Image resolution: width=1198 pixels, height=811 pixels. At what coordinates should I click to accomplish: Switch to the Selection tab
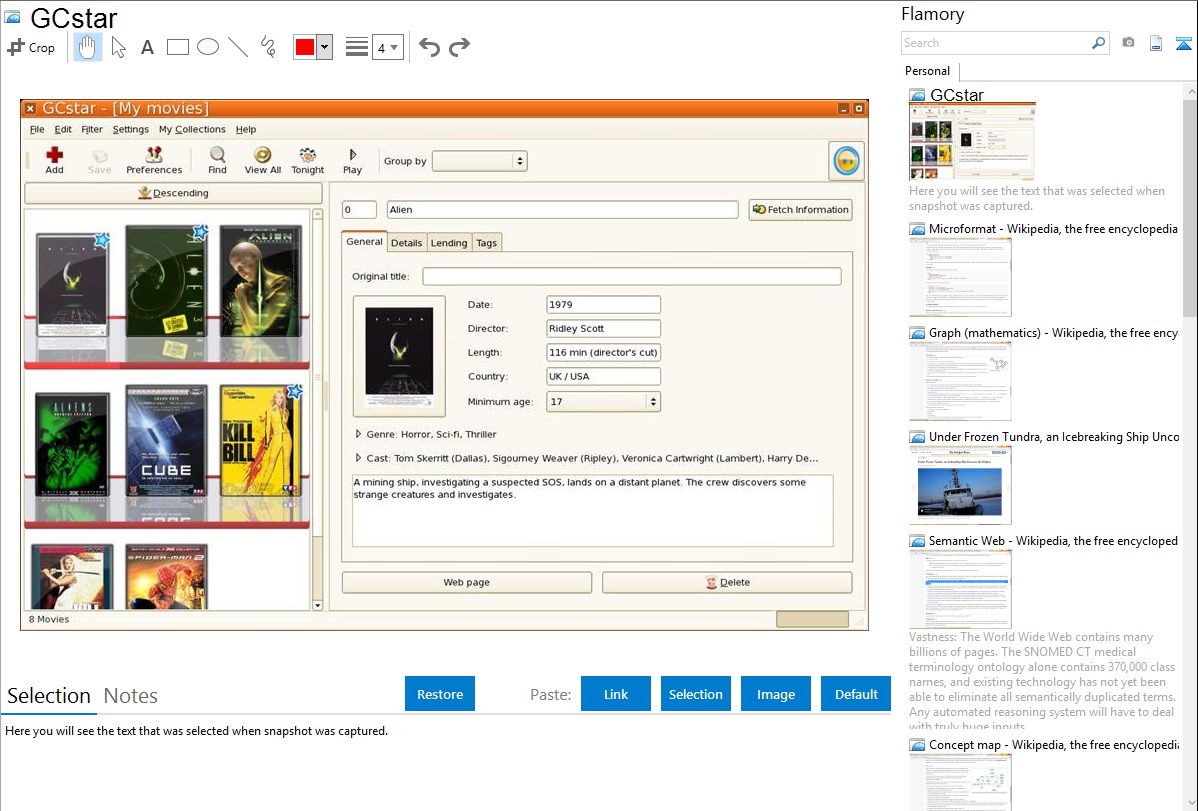click(x=49, y=696)
